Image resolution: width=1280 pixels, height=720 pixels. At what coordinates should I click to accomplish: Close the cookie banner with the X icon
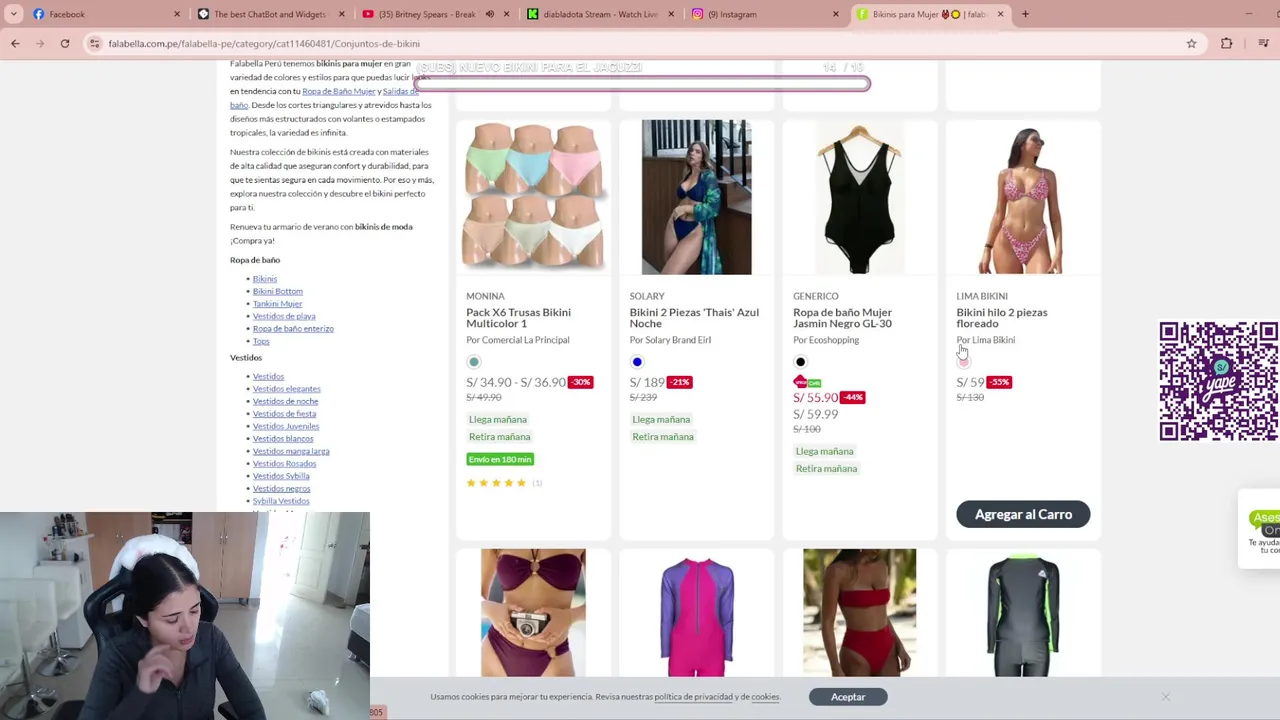pyautogui.click(x=1166, y=697)
